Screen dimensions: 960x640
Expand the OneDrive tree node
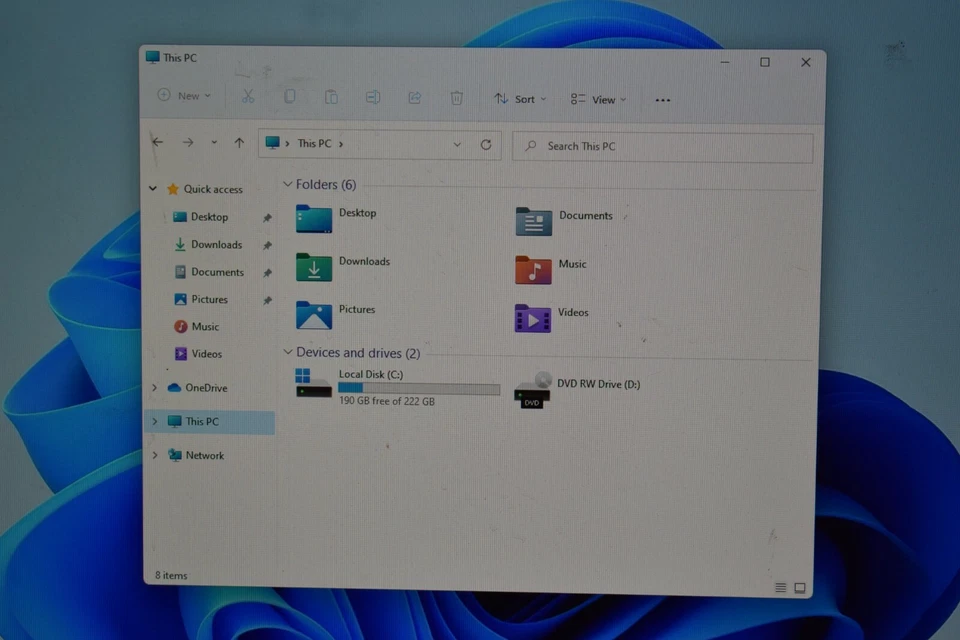coord(154,388)
